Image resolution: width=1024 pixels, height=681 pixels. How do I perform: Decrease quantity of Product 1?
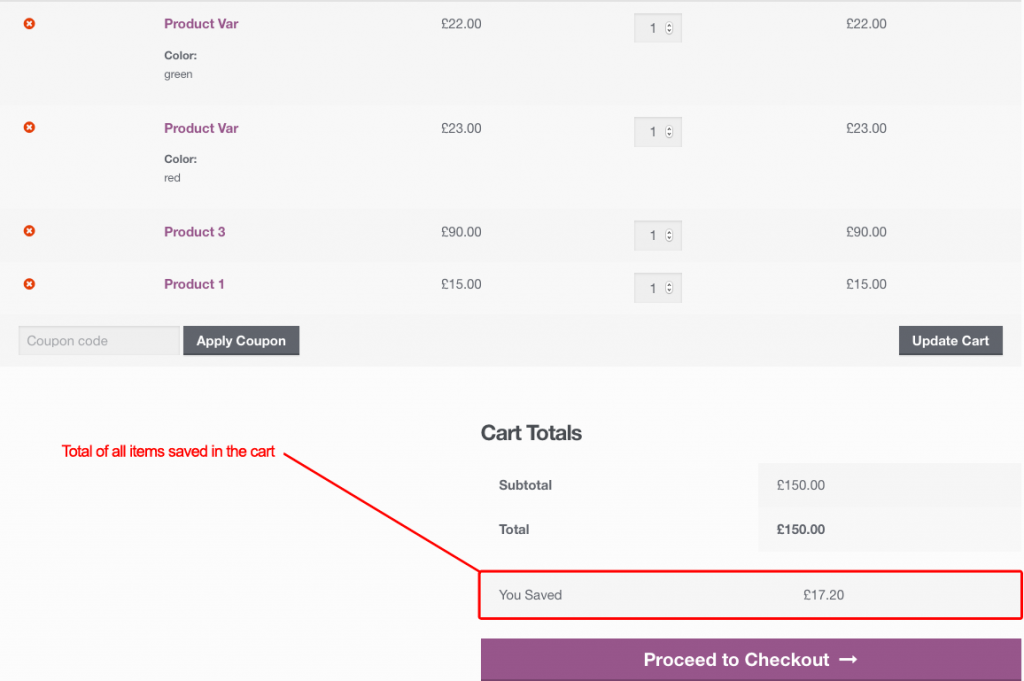click(670, 291)
